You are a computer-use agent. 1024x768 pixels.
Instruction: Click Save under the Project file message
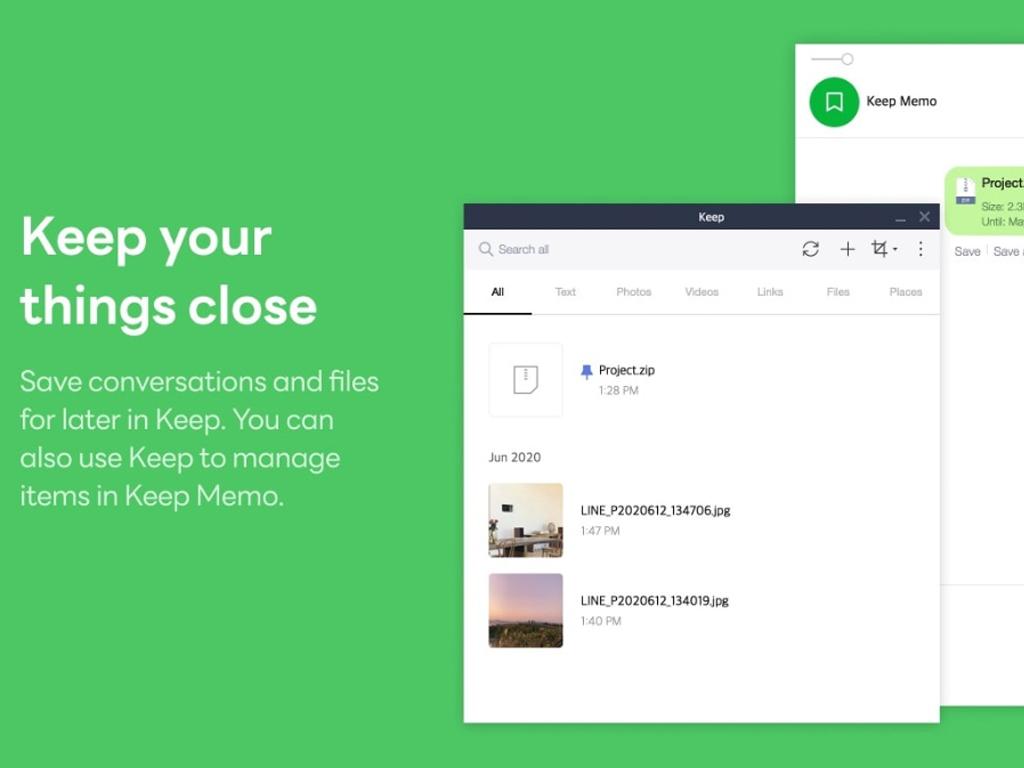tap(967, 252)
